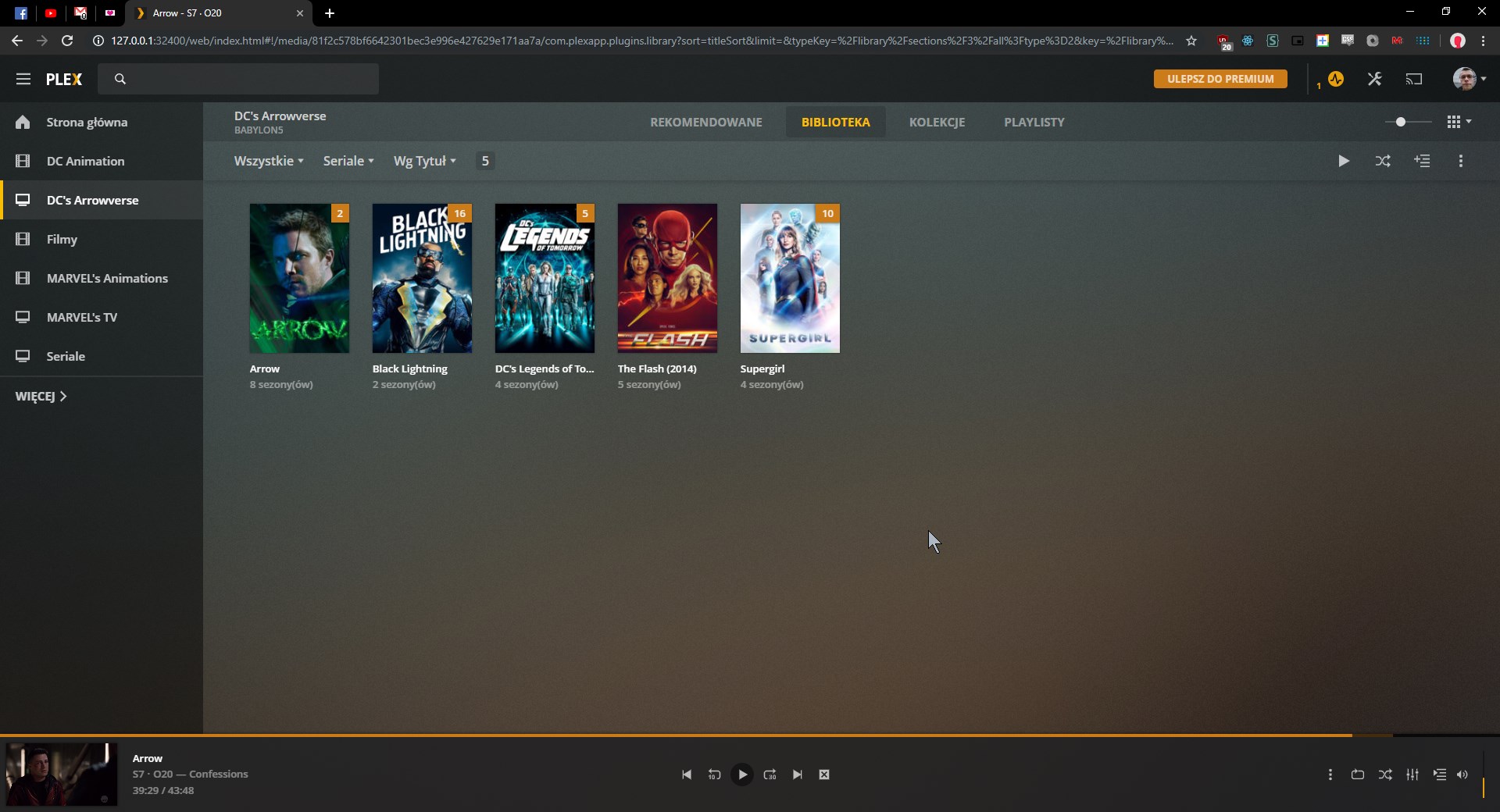Open Plex settings wrench icon

click(x=1375, y=79)
